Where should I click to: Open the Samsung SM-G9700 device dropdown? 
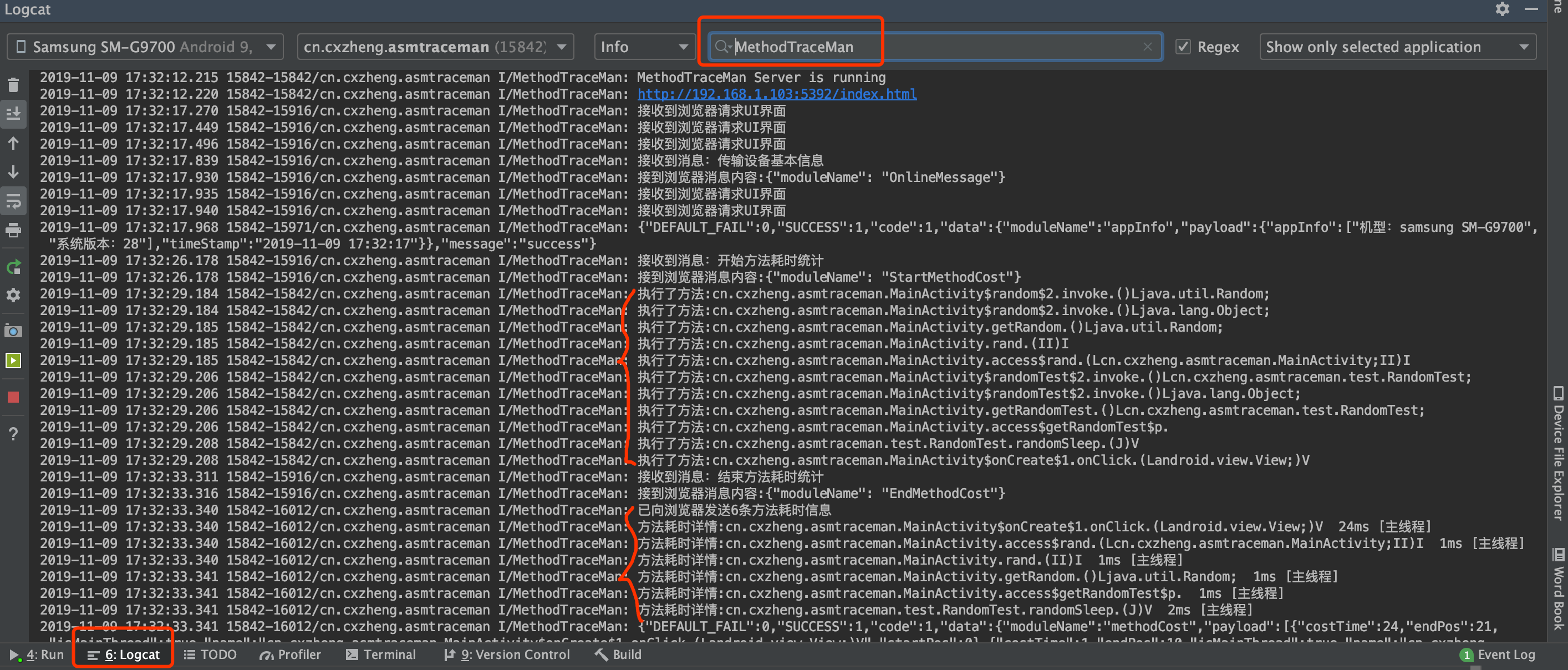pos(145,47)
